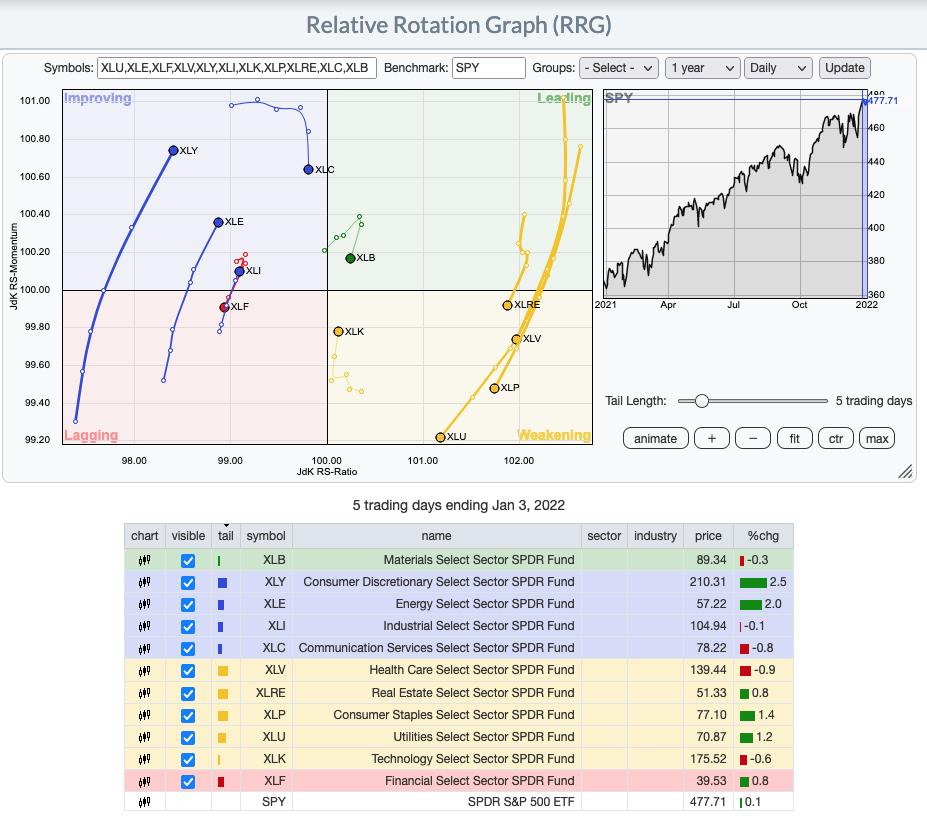927x816 pixels.
Task: Click the ctr button
Action: 836,439
